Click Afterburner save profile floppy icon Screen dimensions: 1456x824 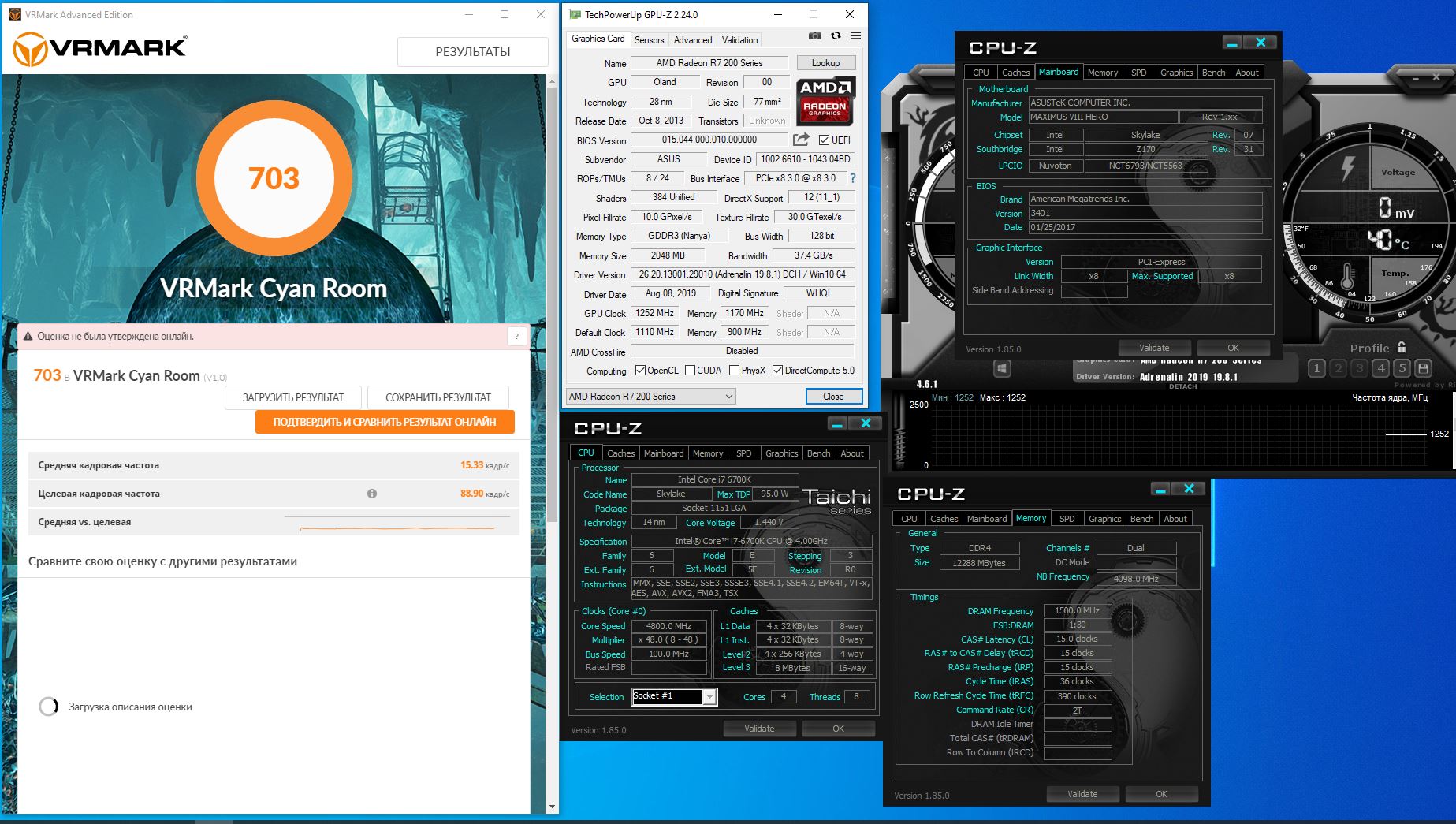[1423, 368]
